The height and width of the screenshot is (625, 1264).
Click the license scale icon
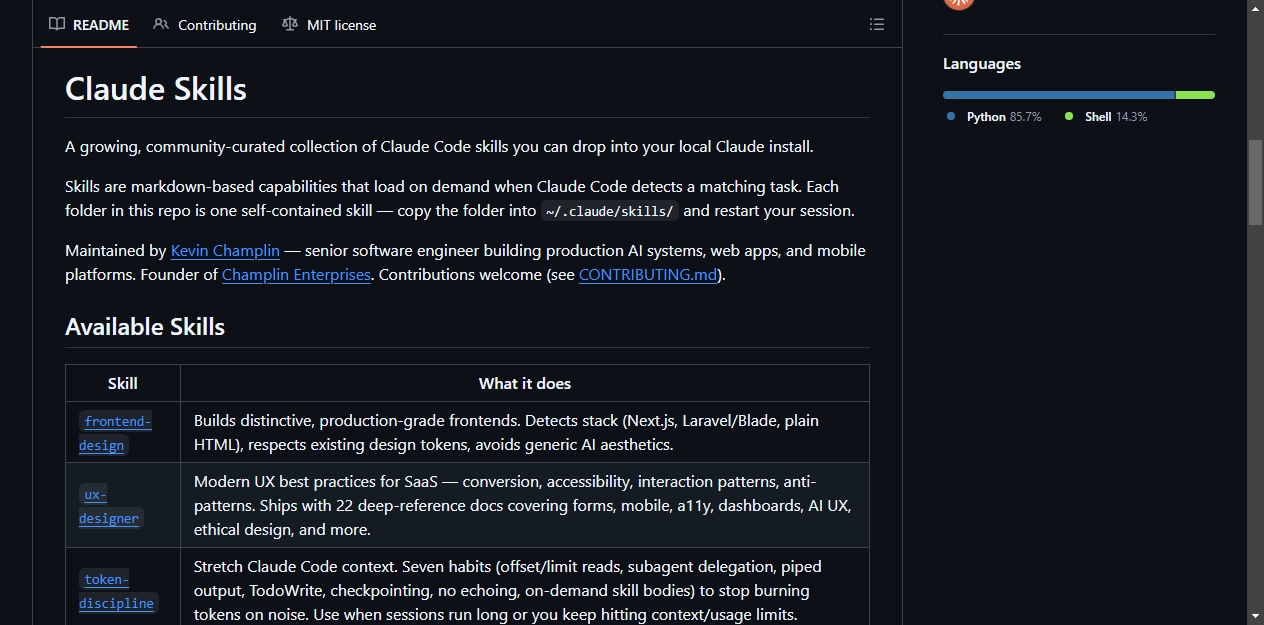coord(290,24)
